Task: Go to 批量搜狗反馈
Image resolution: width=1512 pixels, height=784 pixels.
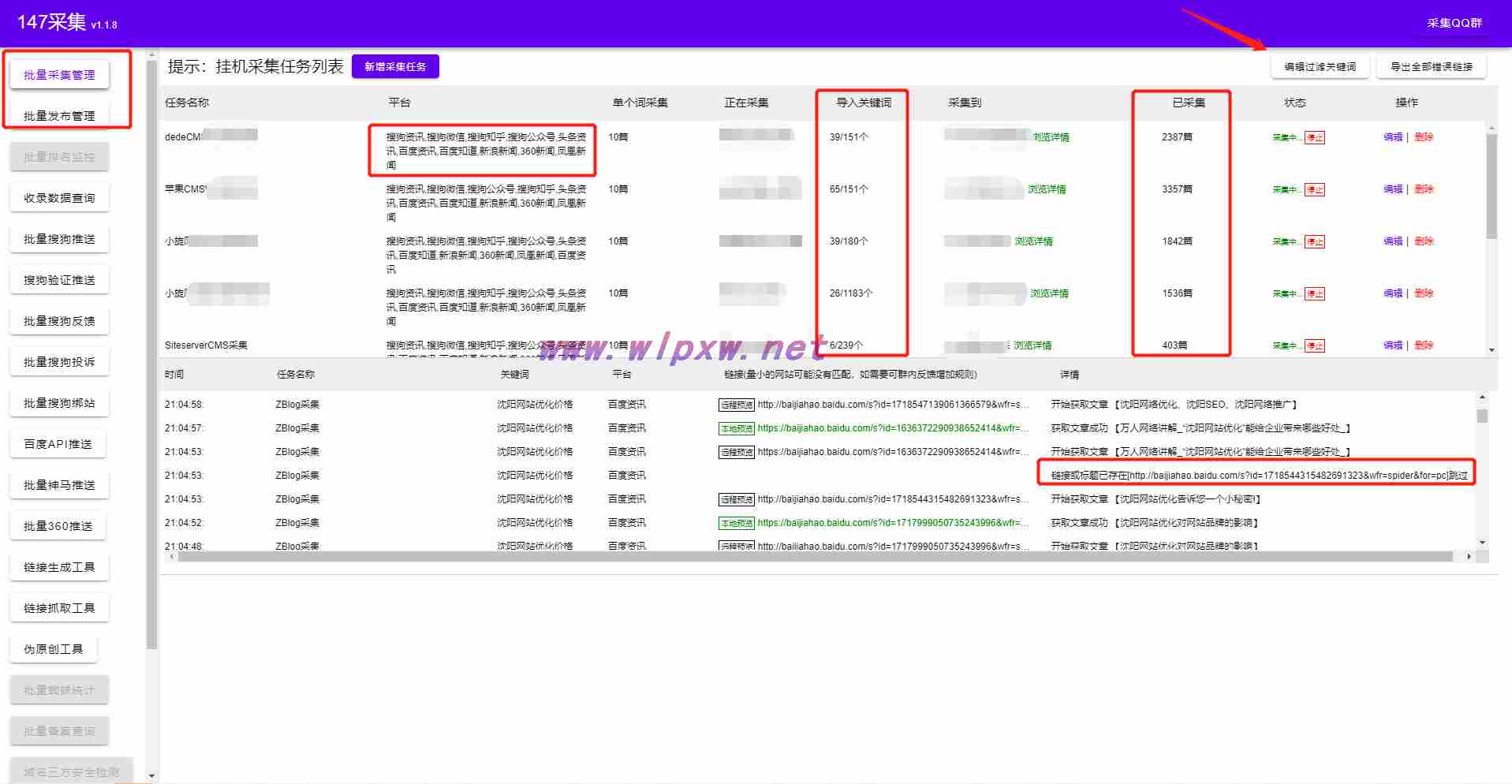Action: [59, 321]
